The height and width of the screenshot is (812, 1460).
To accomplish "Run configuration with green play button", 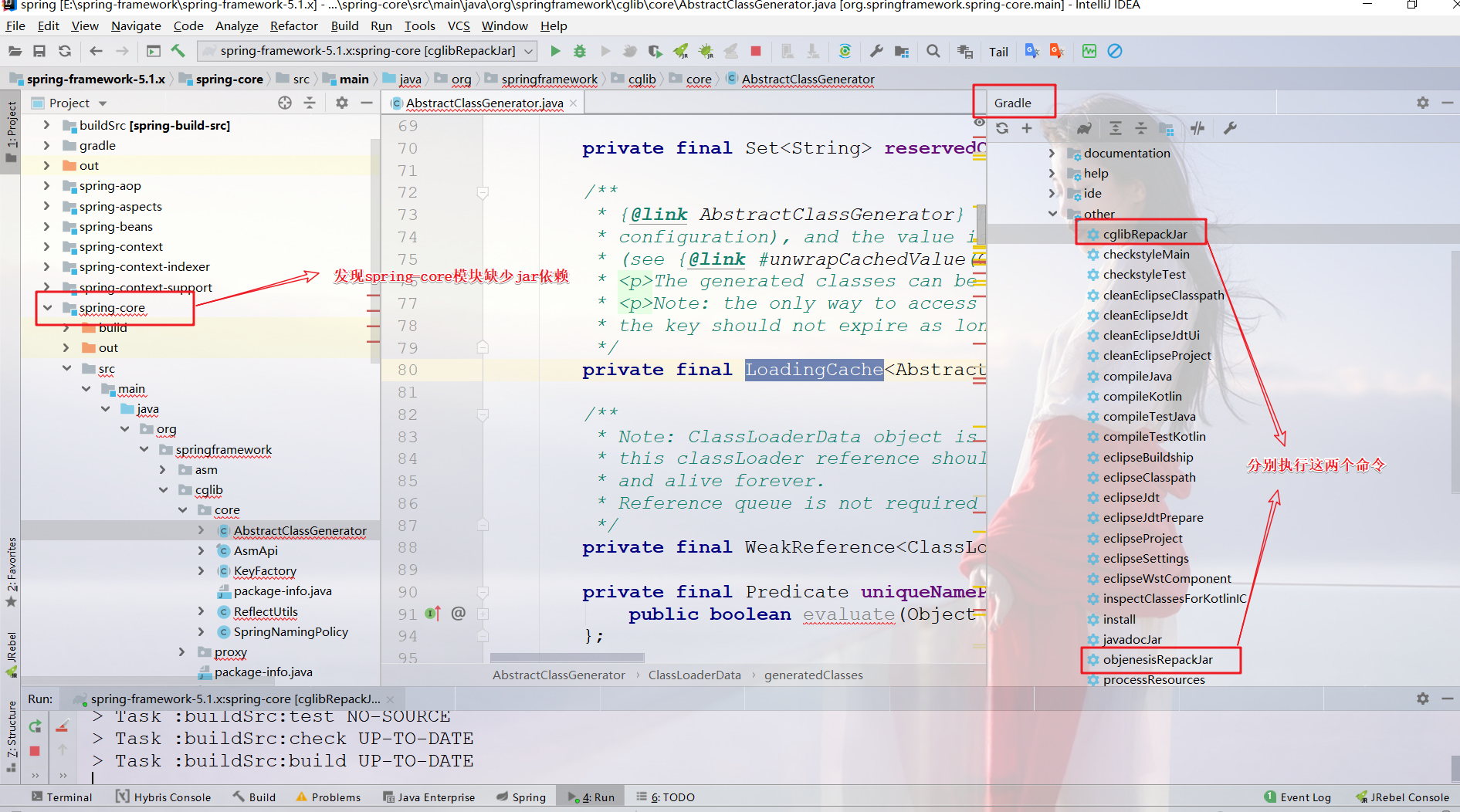I will (555, 51).
